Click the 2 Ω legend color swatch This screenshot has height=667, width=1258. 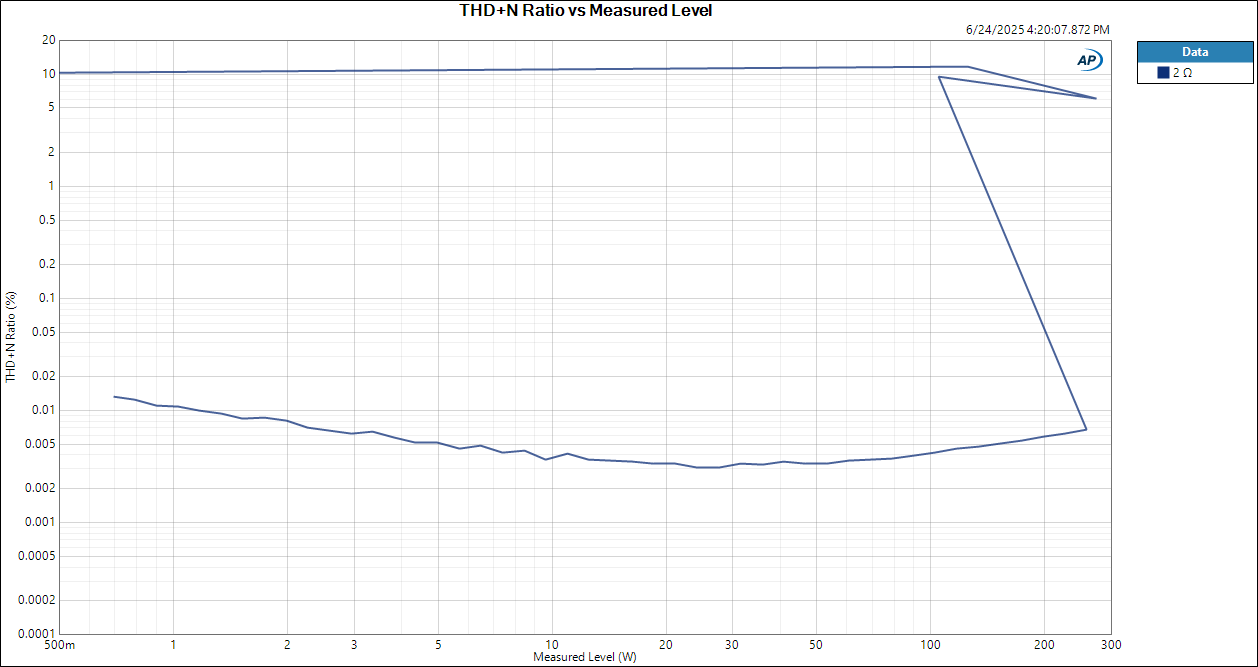(1163, 73)
